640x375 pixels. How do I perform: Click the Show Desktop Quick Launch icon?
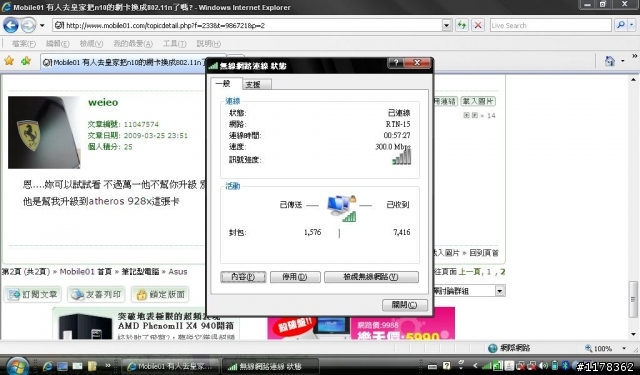tap(62, 366)
